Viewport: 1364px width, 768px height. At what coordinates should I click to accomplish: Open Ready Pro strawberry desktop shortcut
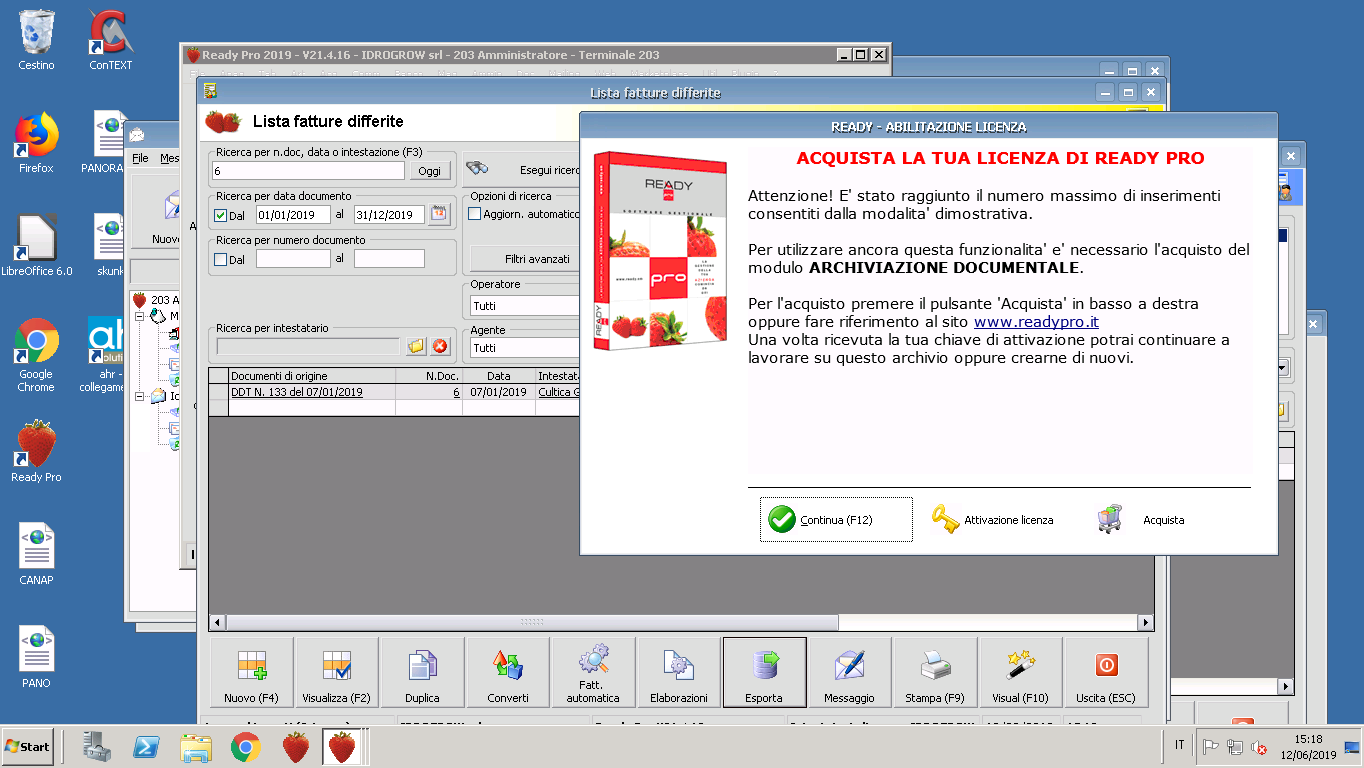coord(36,452)
